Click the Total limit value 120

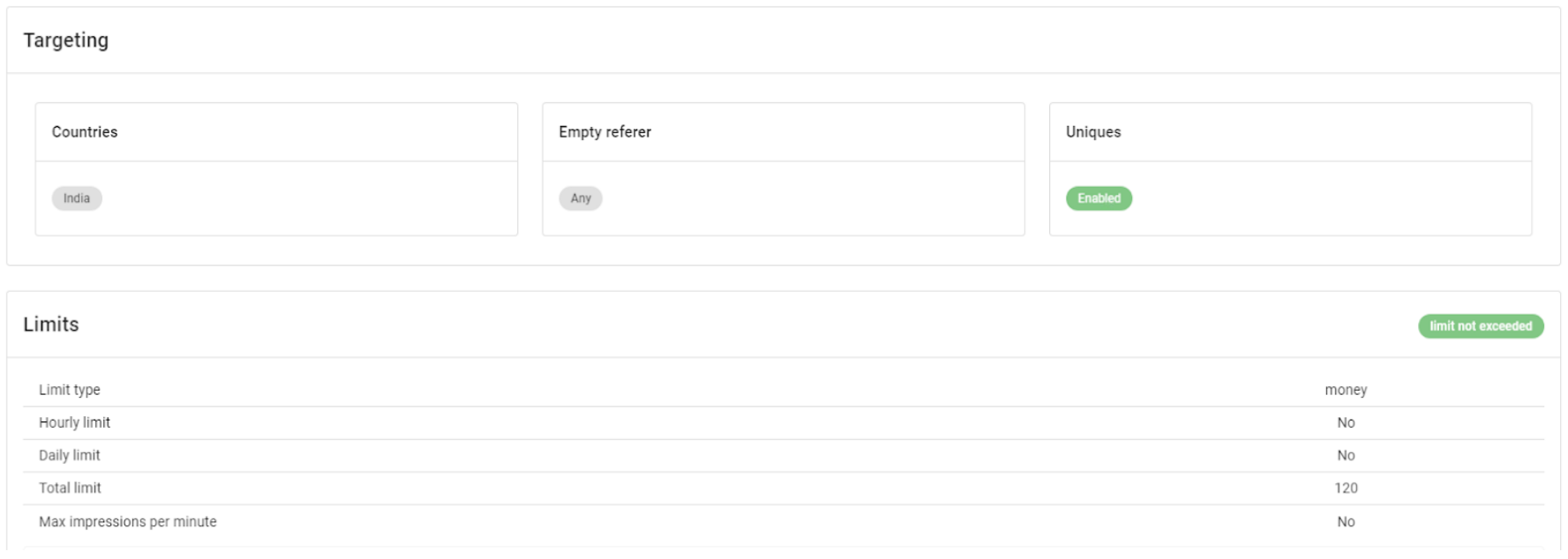[1345, 488]
